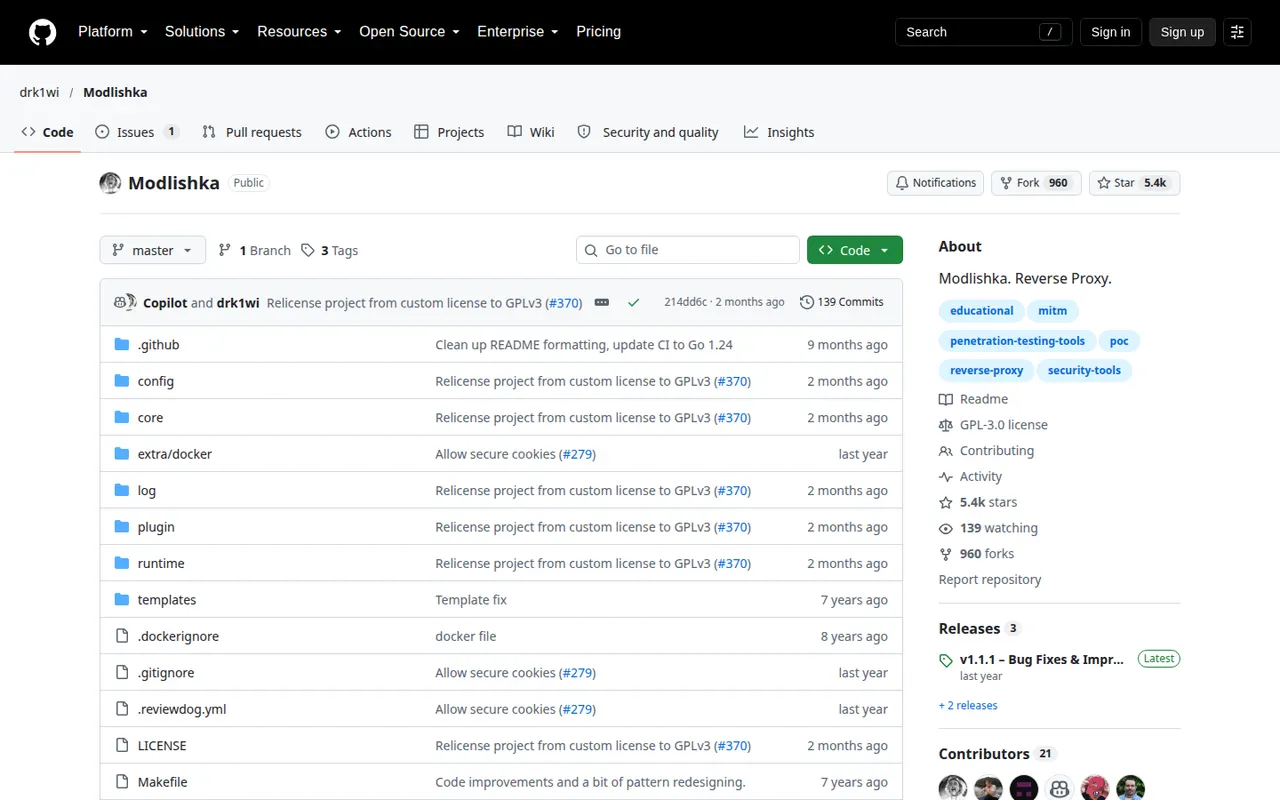Click the Sign up button
This screenshot has width=1280, height=800.
click(1182, 32)
